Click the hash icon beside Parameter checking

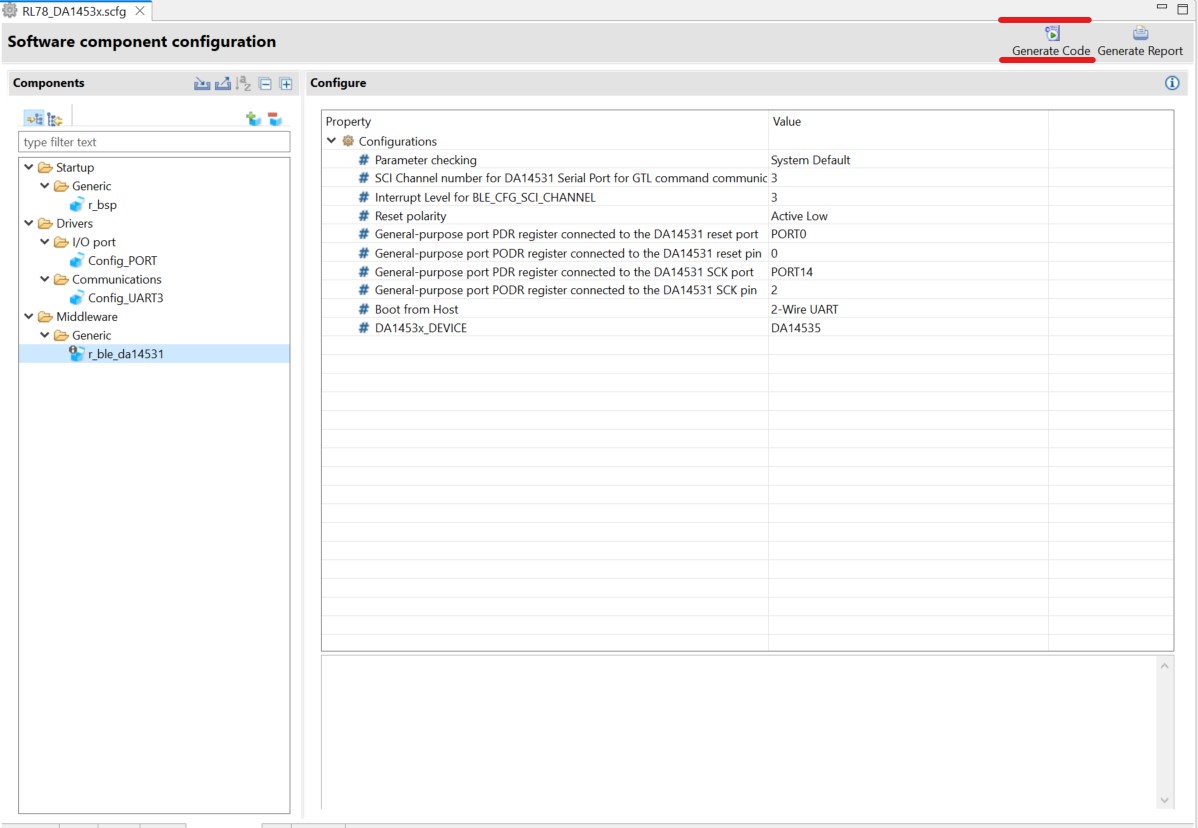click(x=364, y=160)
